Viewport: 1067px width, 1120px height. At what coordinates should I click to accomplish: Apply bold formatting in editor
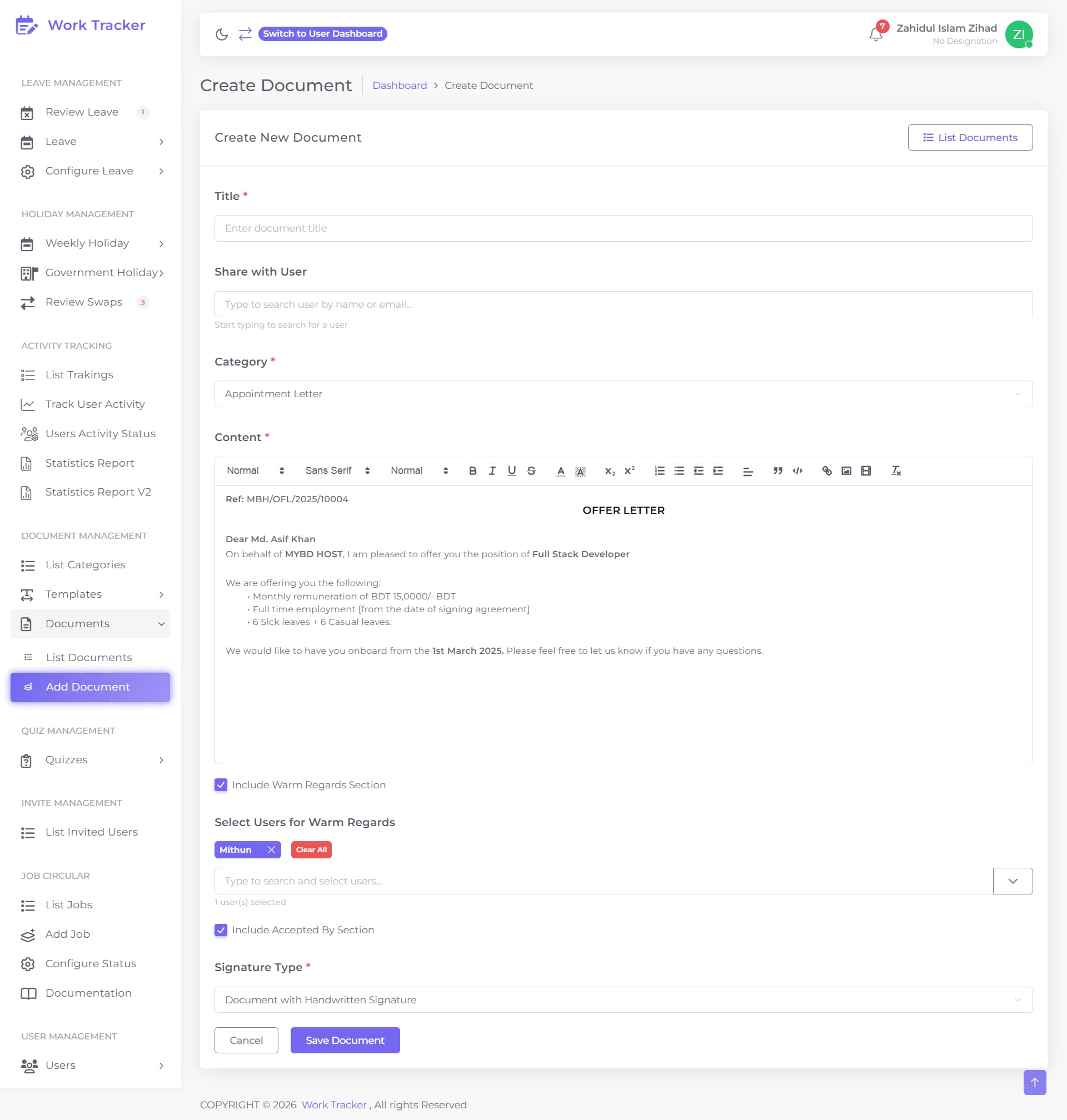[472, 471]
